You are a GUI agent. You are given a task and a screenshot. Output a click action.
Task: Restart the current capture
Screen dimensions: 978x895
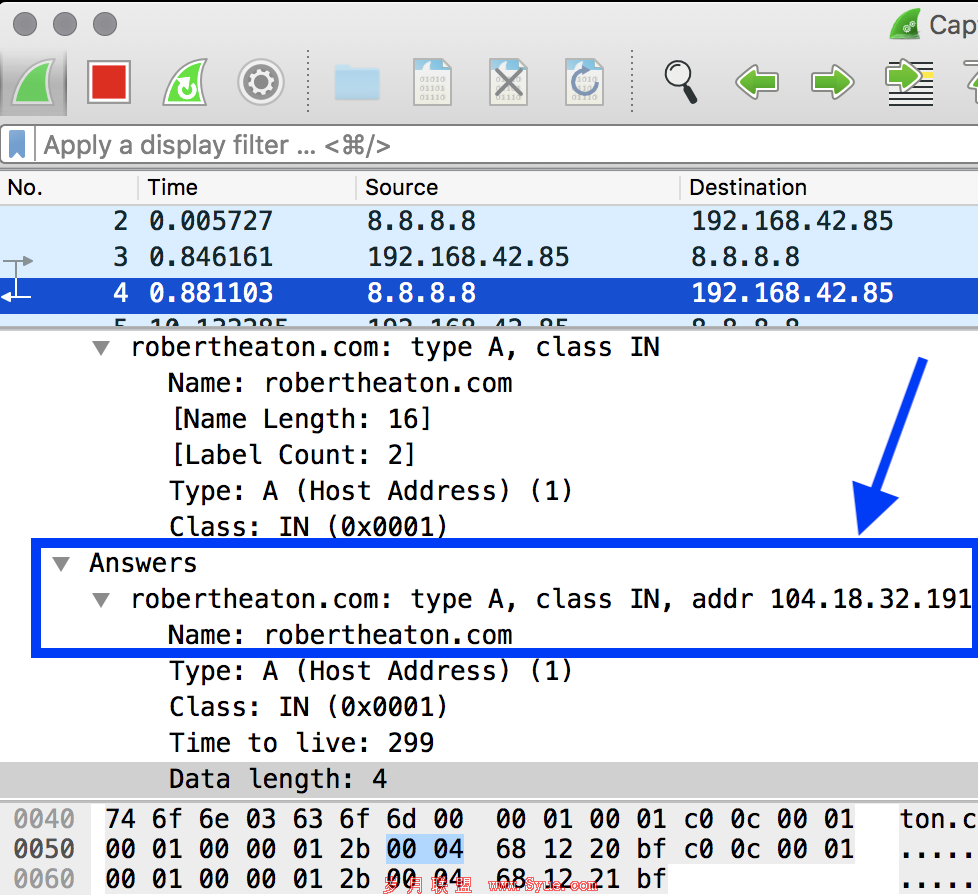[x=185, y=82]
